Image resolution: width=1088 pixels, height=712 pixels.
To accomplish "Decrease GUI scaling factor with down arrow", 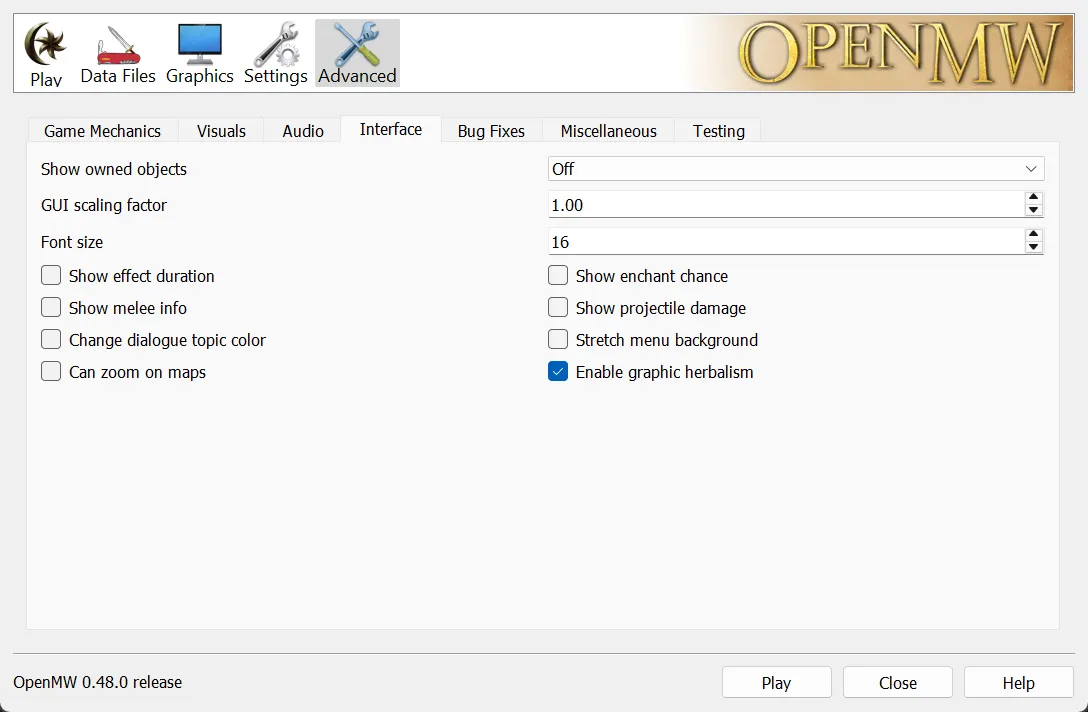I will pyautogui.click(x=1034, y=210).
